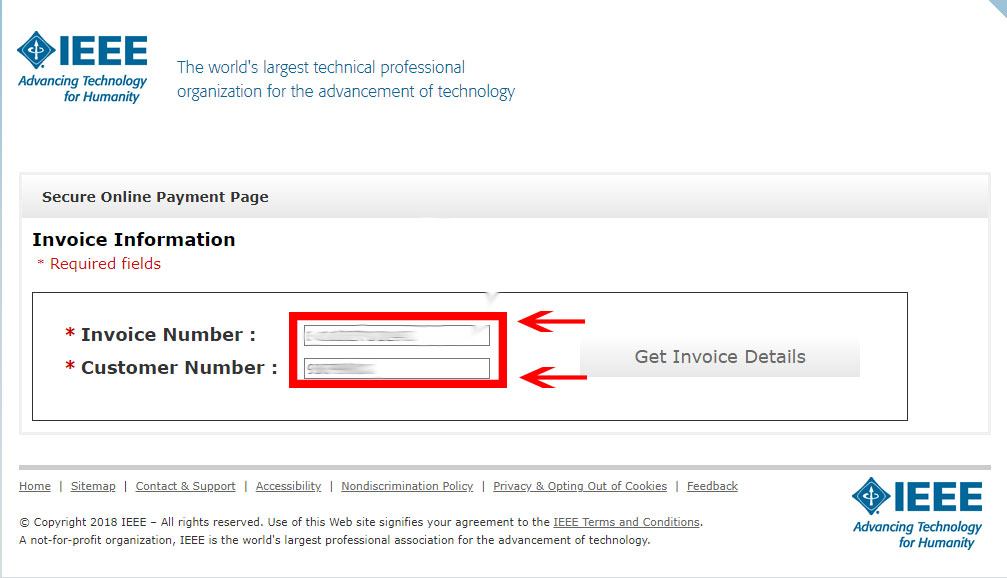Go to Contact & Support

(185, 486)
